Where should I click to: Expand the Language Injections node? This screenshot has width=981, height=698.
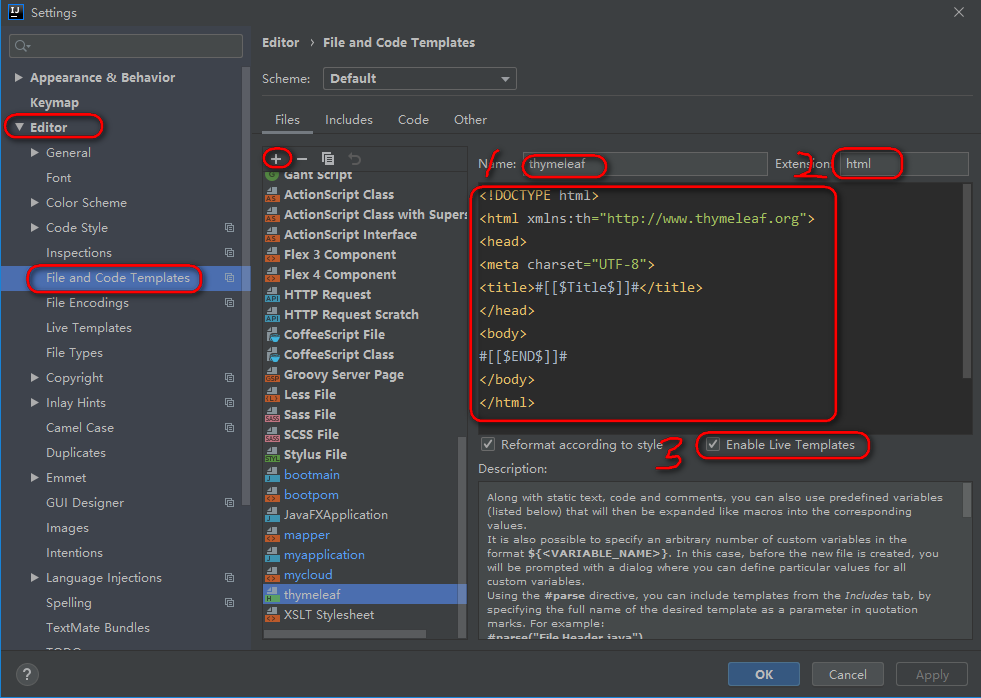35,578
